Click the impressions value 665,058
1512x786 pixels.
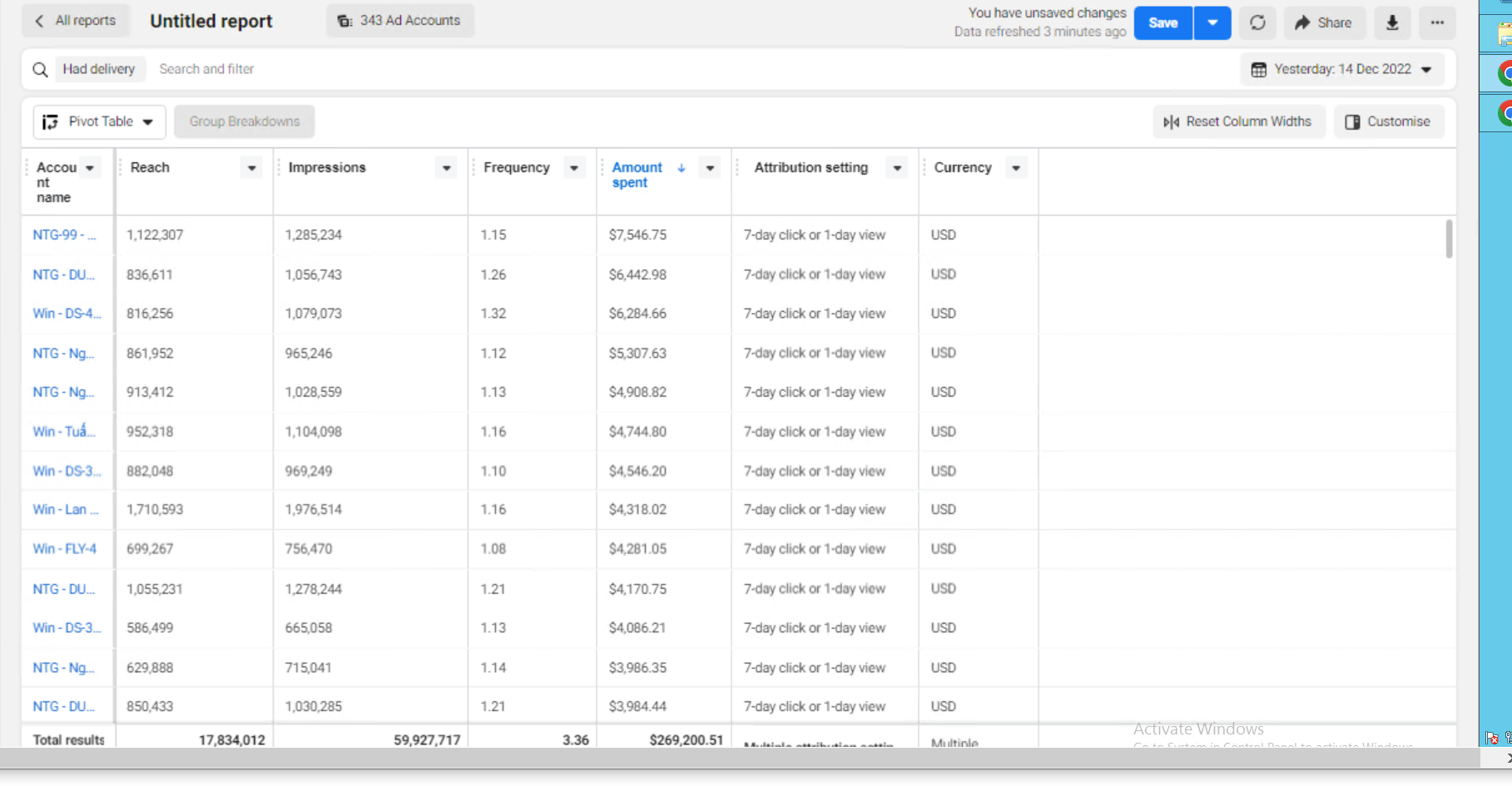(x=308, y=628)
